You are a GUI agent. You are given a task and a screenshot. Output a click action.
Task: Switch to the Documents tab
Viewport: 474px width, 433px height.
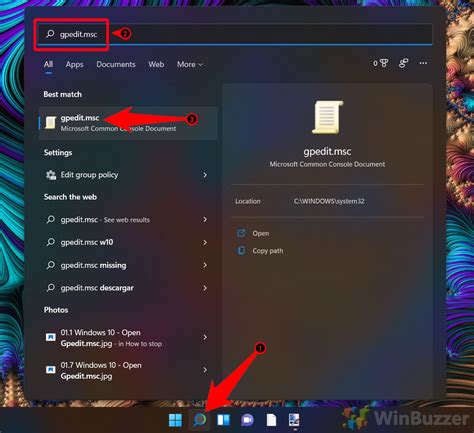click(x=116, y=64)
